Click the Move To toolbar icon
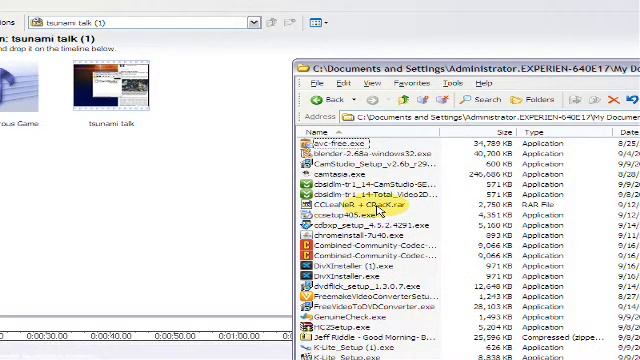The height and width of the screenshot is (360, 640). pyautogui.click(x=575, y=100)
